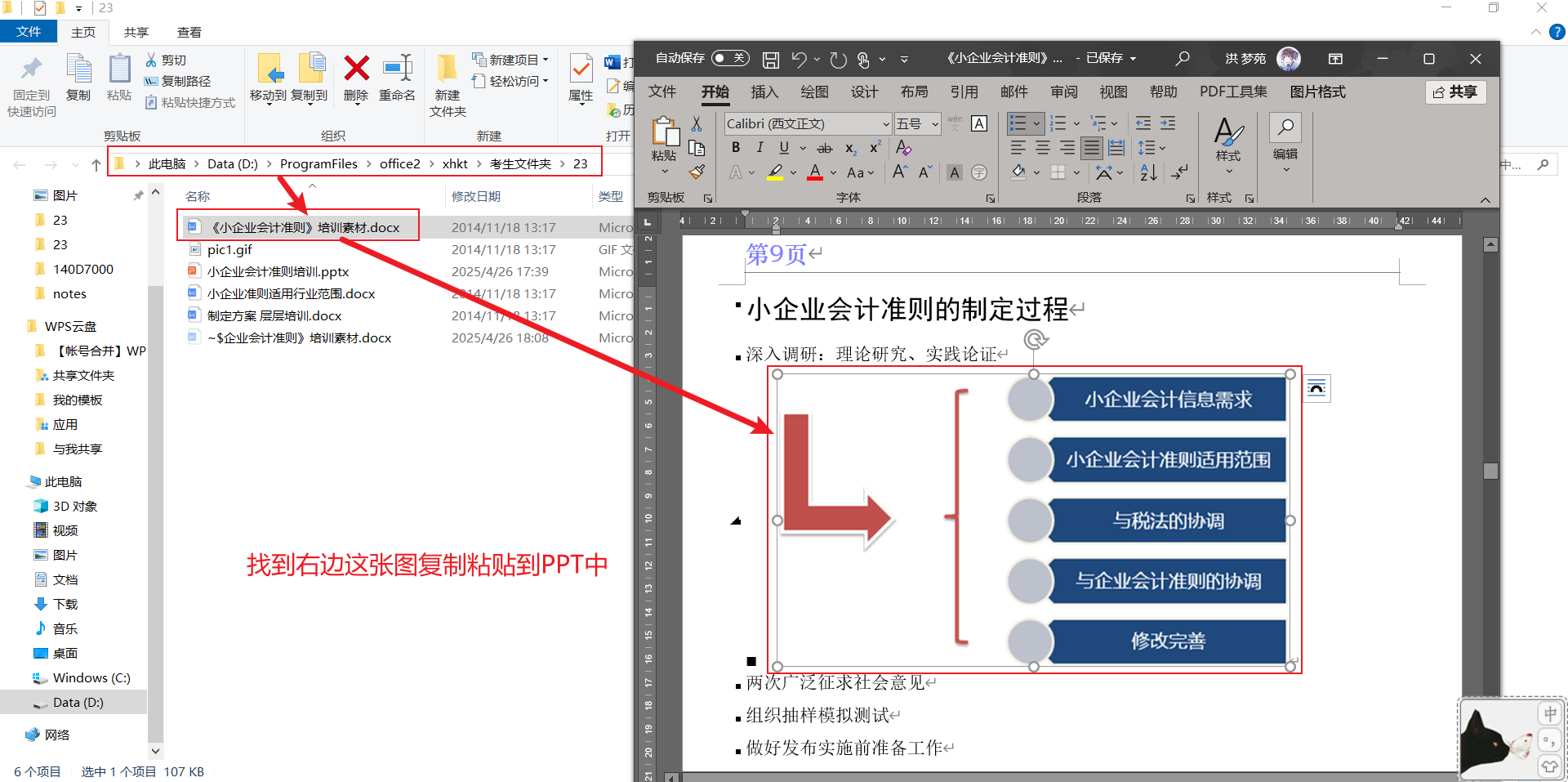Click the 共享 share button in Word
Image resolution: width=1568 pixels, height=782 pixels.
coord(1456,92)
